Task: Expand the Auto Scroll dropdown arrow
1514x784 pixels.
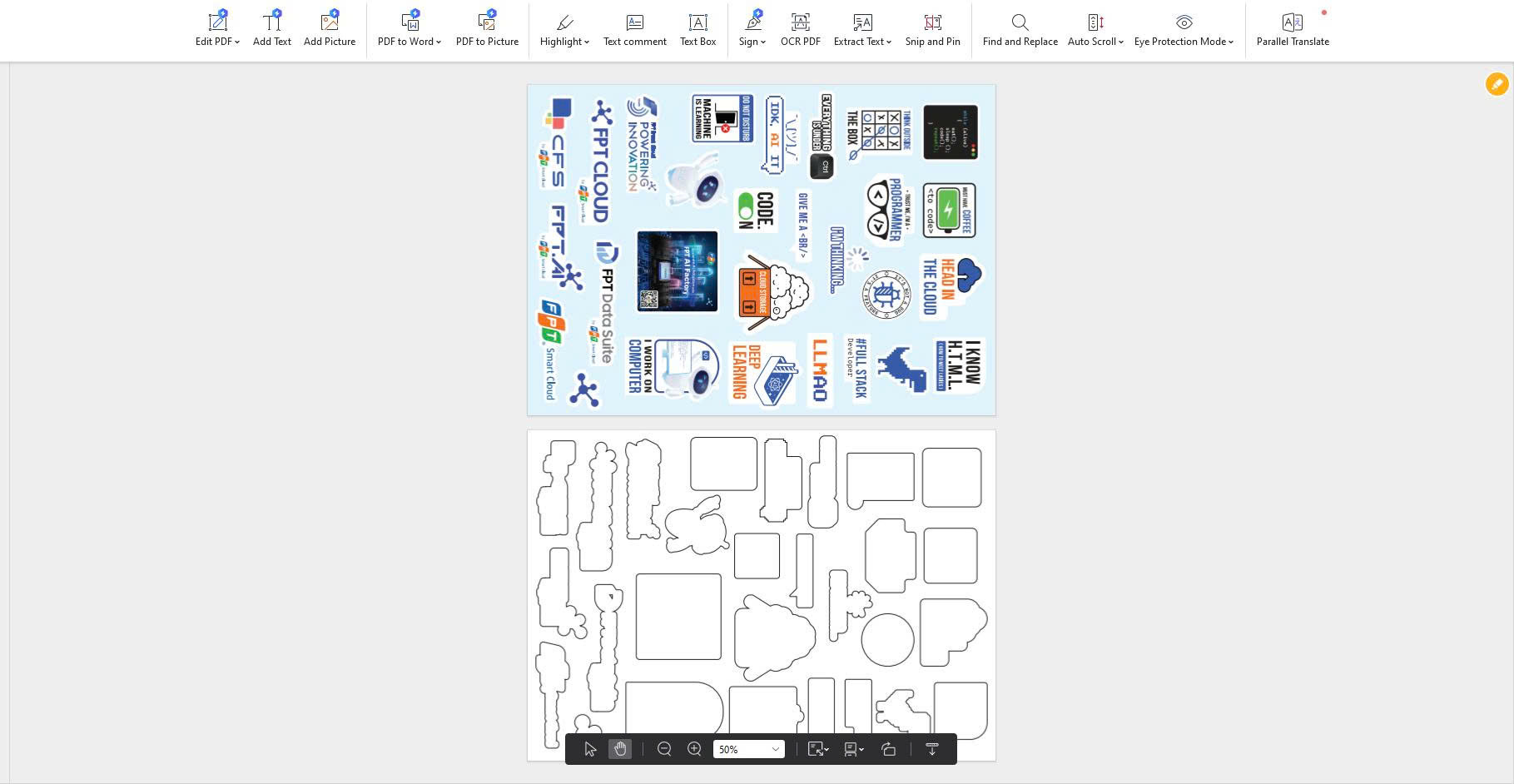Action: [x=1121, y=42]
